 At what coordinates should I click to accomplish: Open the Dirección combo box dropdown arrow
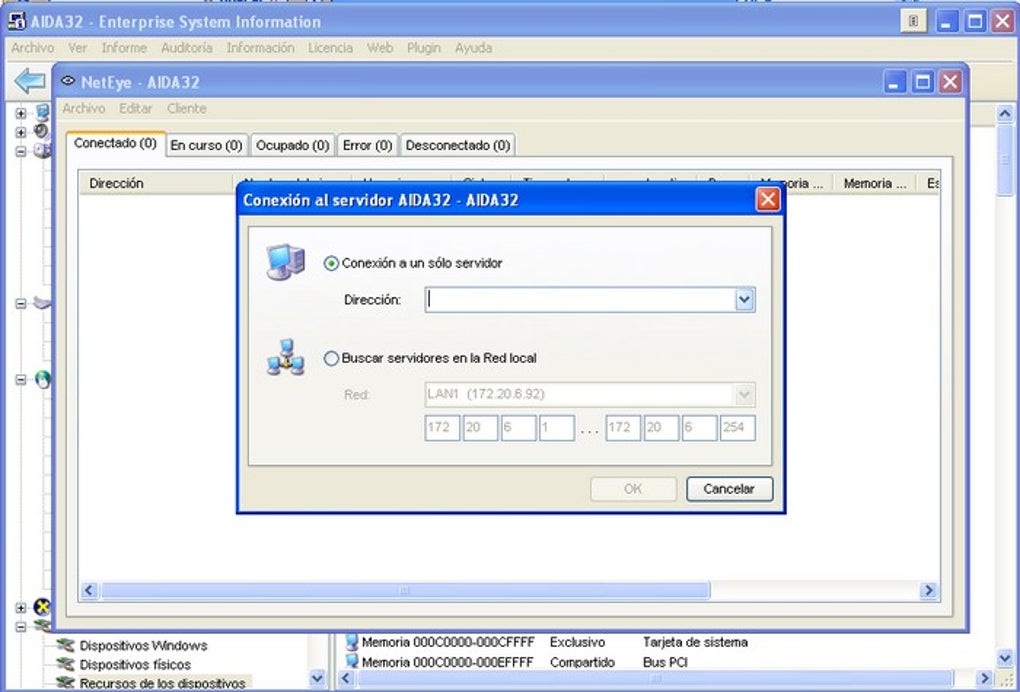[744, 300]
